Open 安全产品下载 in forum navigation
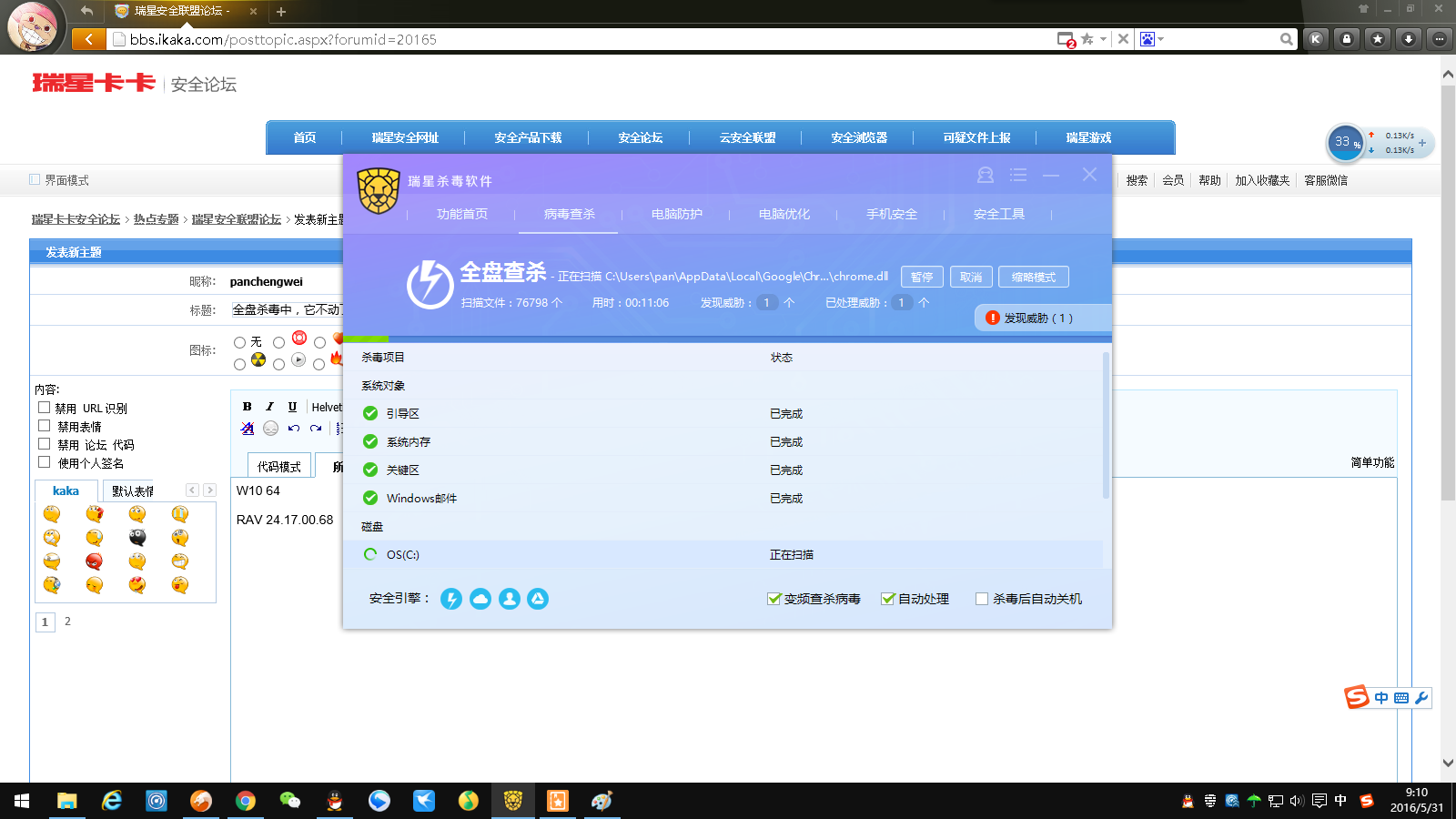The image size is (1456, 819). point(528,137)
